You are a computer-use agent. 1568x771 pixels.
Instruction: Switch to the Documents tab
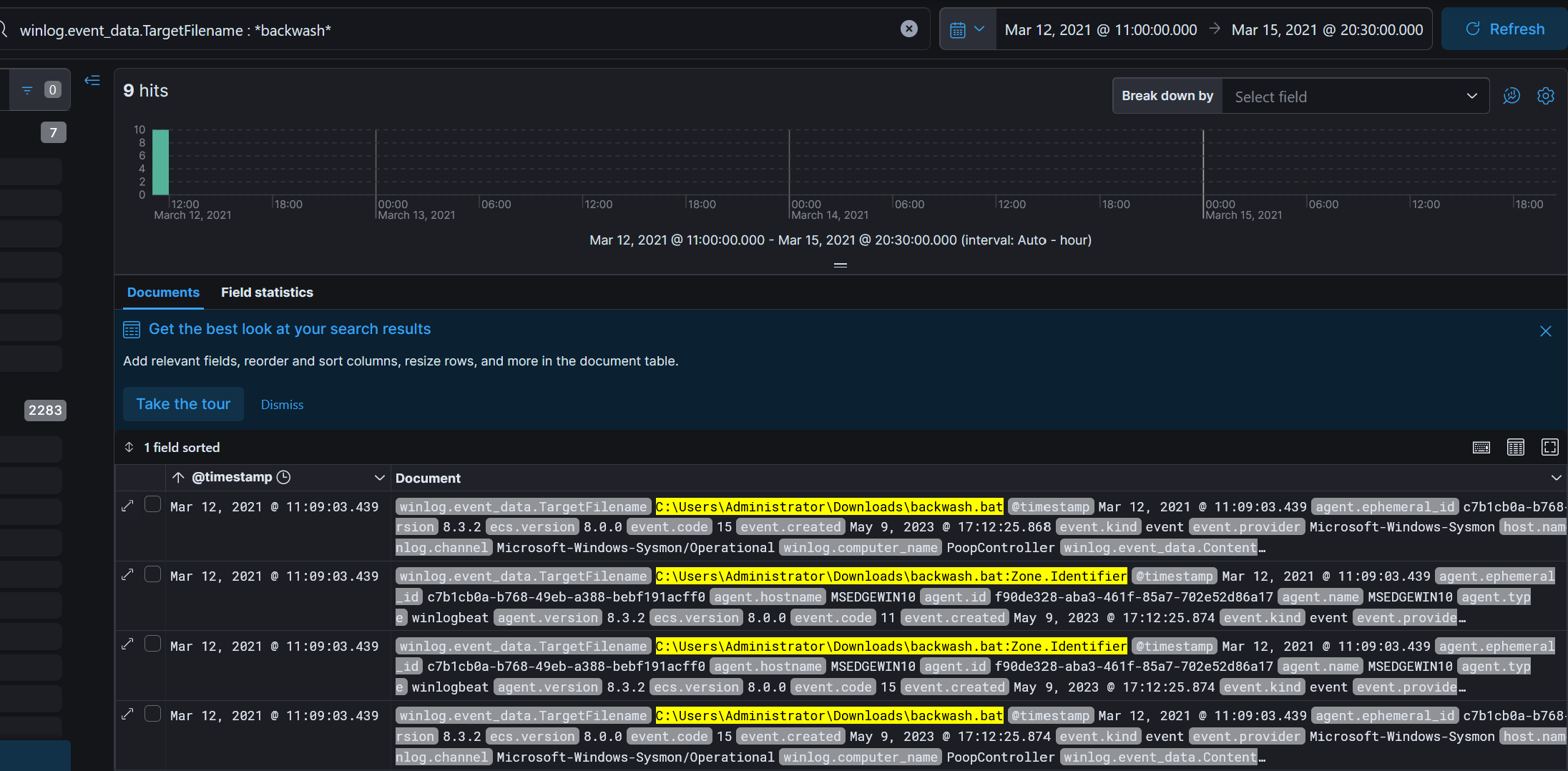click(163, 293)
